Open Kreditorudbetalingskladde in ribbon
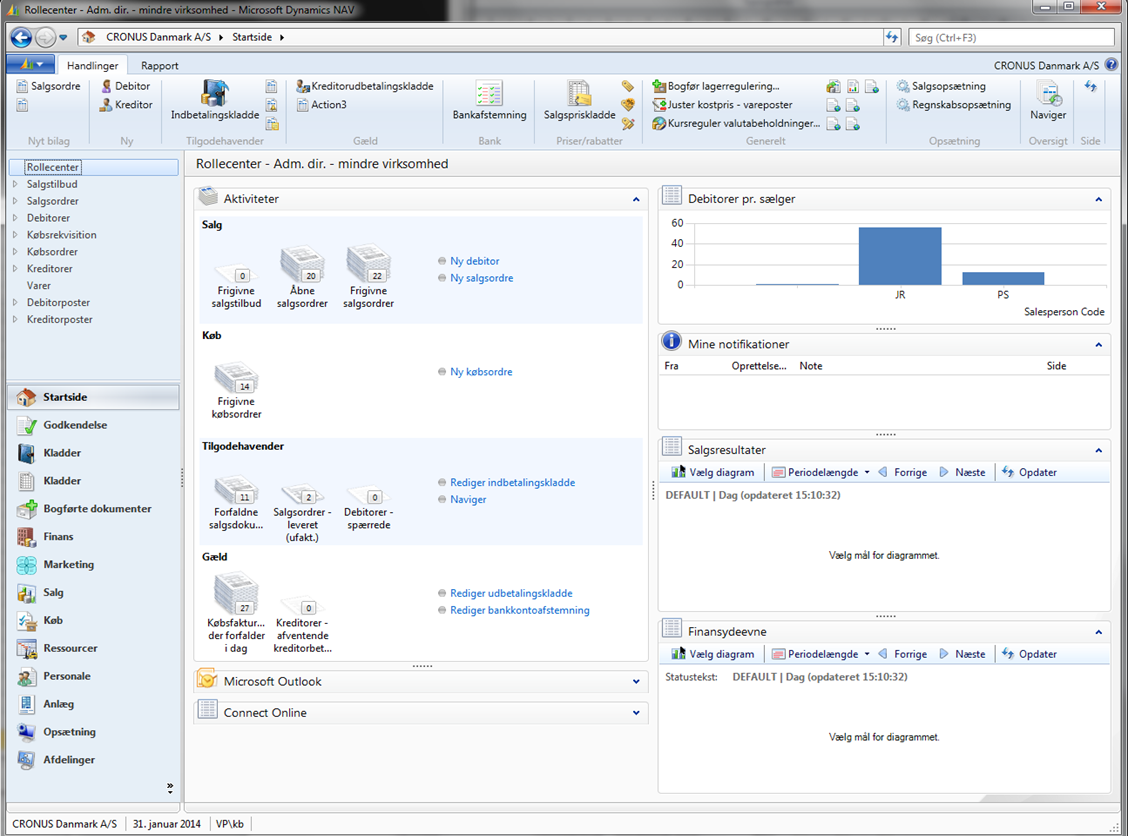The image size is (1128, 836). pos(365,86)
